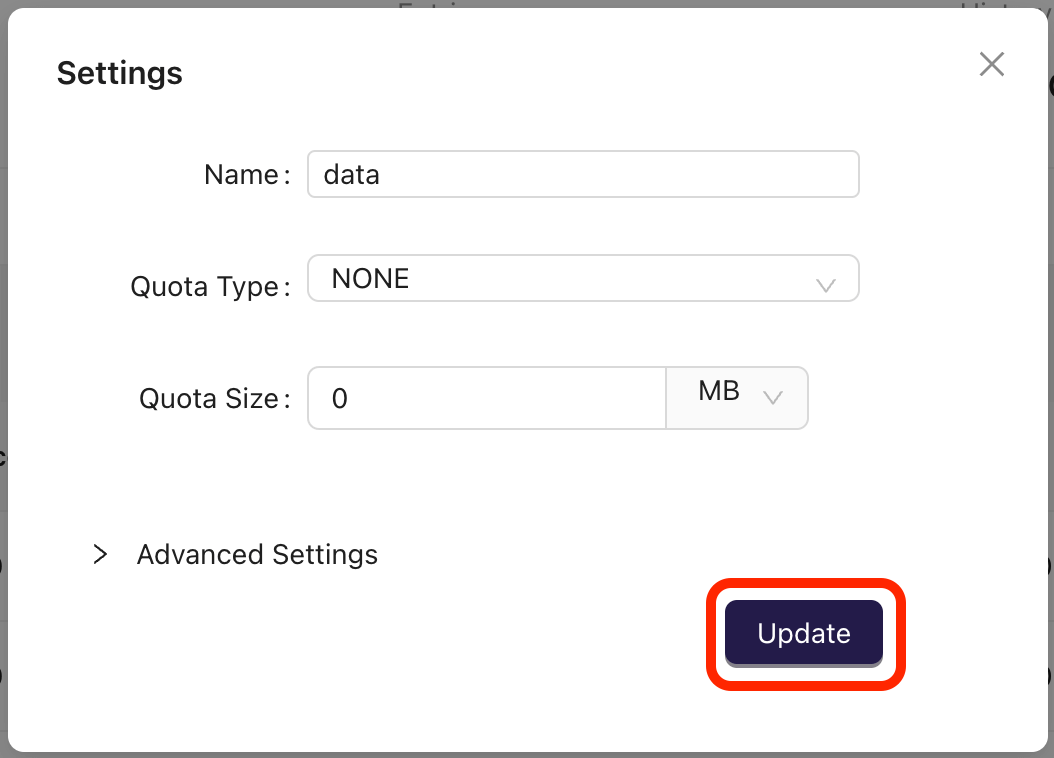Click the X icon at top right
Image resolution: width=1054 pixels, height=758 pixels.
click(991, 64)
